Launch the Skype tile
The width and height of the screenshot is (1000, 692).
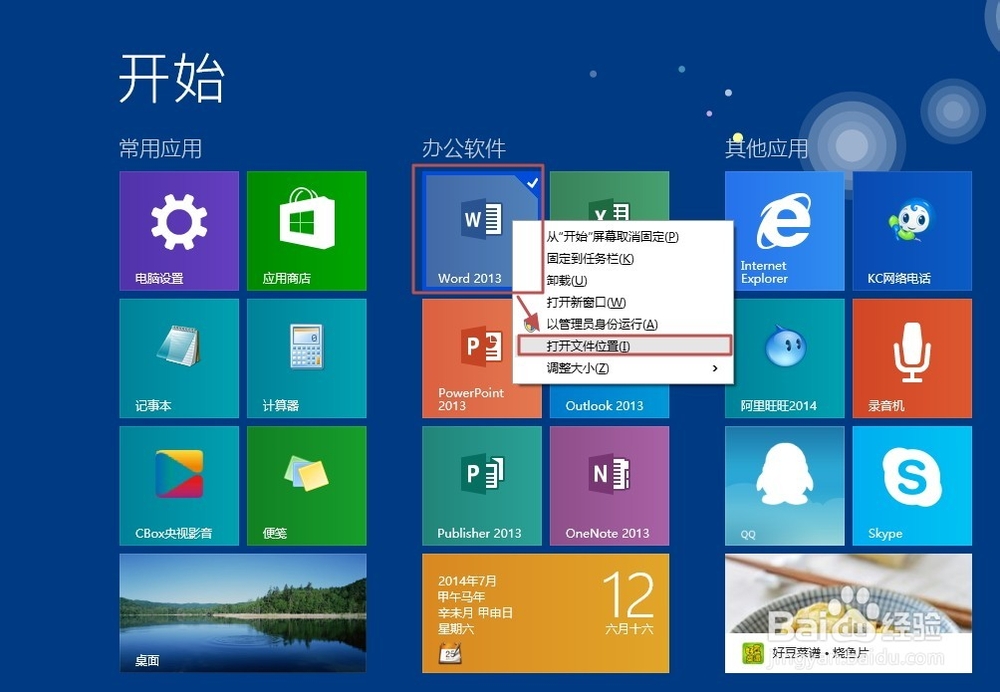[x=913, y=486]
